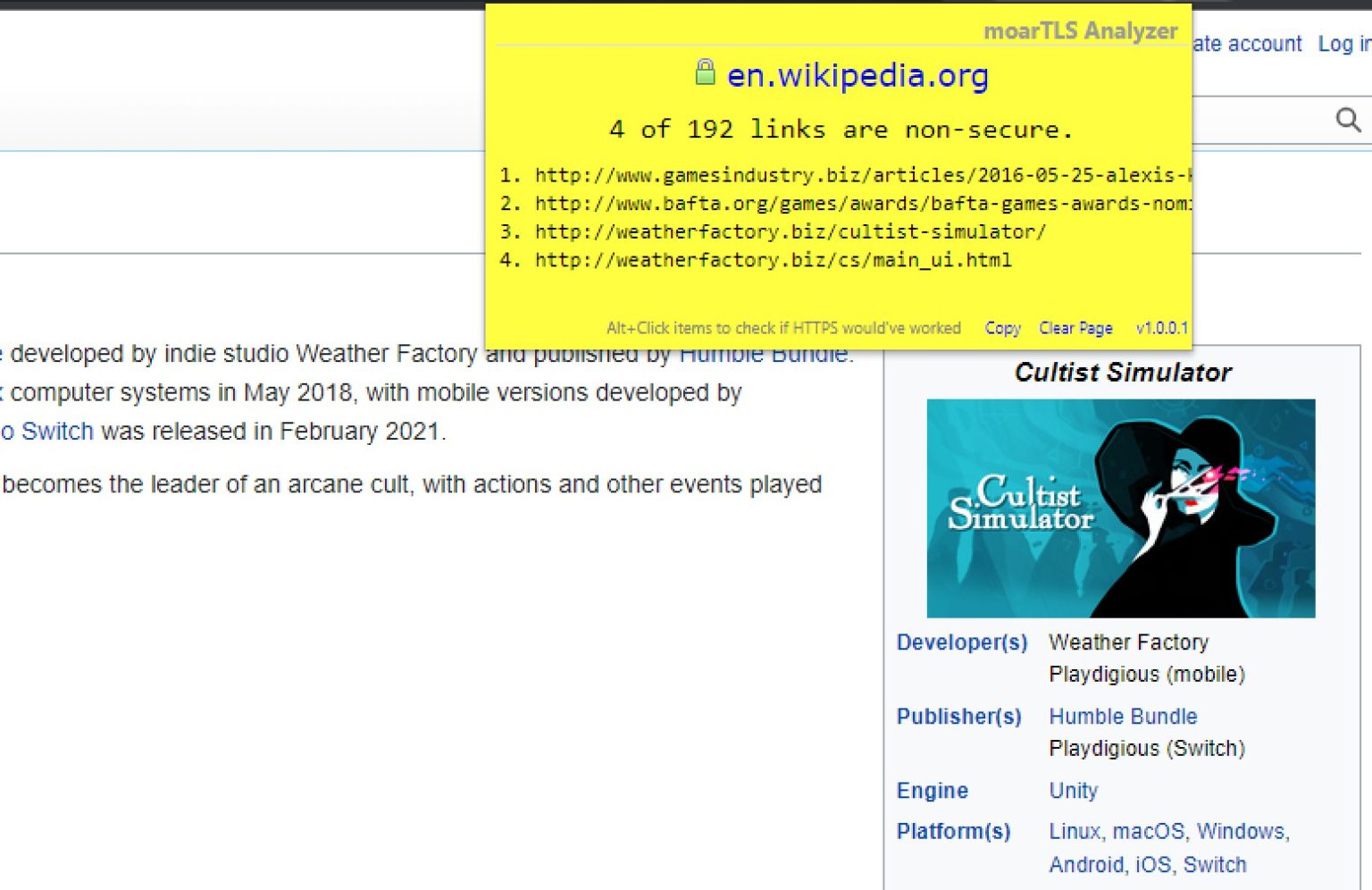Click the bafta.org non-secure link
This screenshot has height=890, width=1372.
point(862,204)
